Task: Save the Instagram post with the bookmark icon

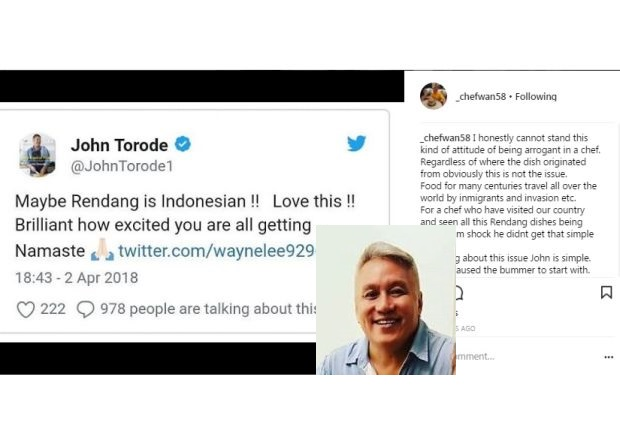Action: coord(606,293)
